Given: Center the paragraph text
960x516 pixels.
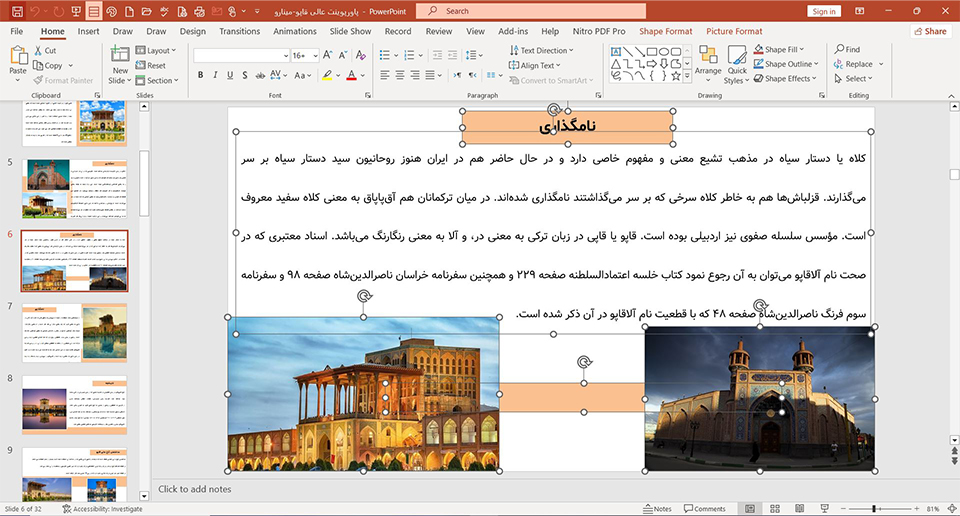Looking at the screenshot, I should [x=400, y=75].
